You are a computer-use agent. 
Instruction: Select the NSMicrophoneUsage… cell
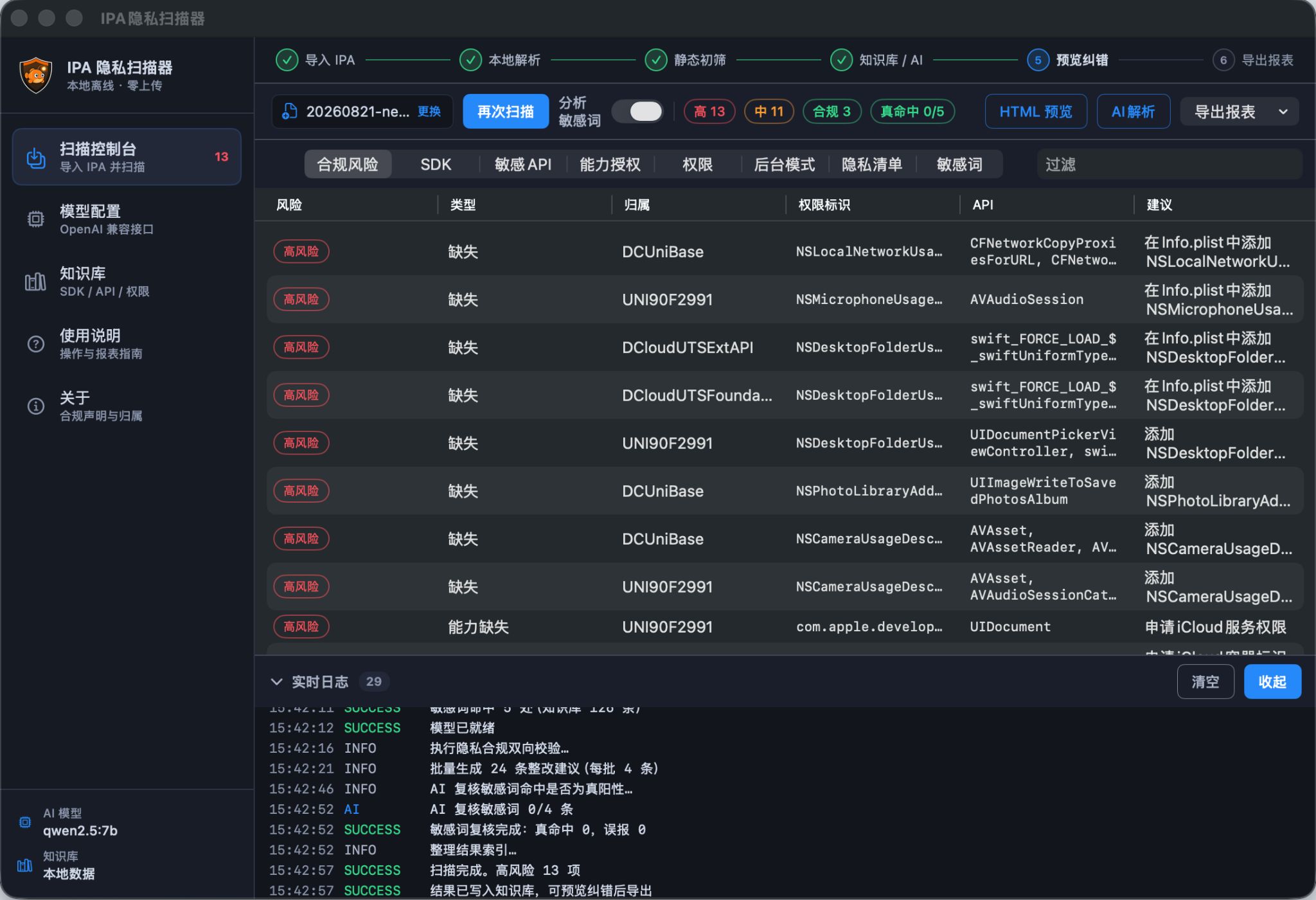click(x=869, y=299)
